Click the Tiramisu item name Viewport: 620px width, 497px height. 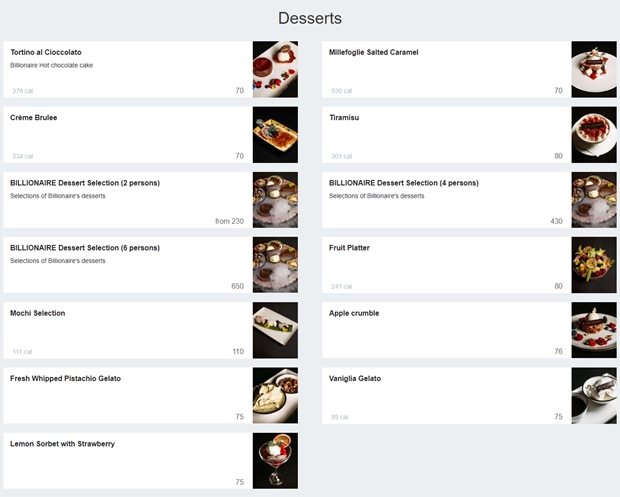coord(344,117)
